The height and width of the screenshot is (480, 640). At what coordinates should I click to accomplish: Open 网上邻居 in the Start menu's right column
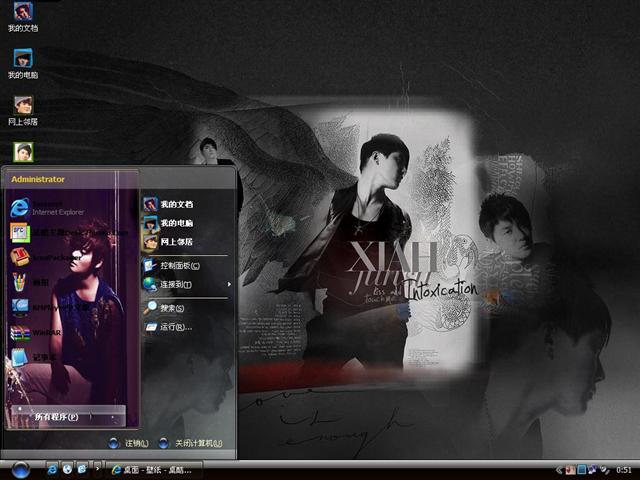[x=168, y=242]
